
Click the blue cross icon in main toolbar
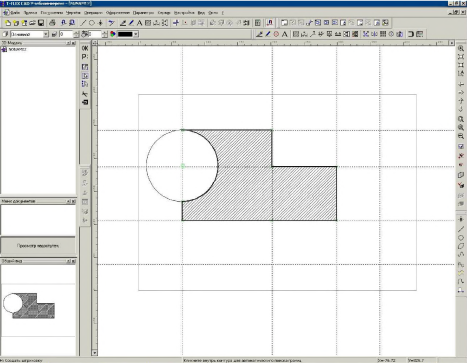click(176, 23)
